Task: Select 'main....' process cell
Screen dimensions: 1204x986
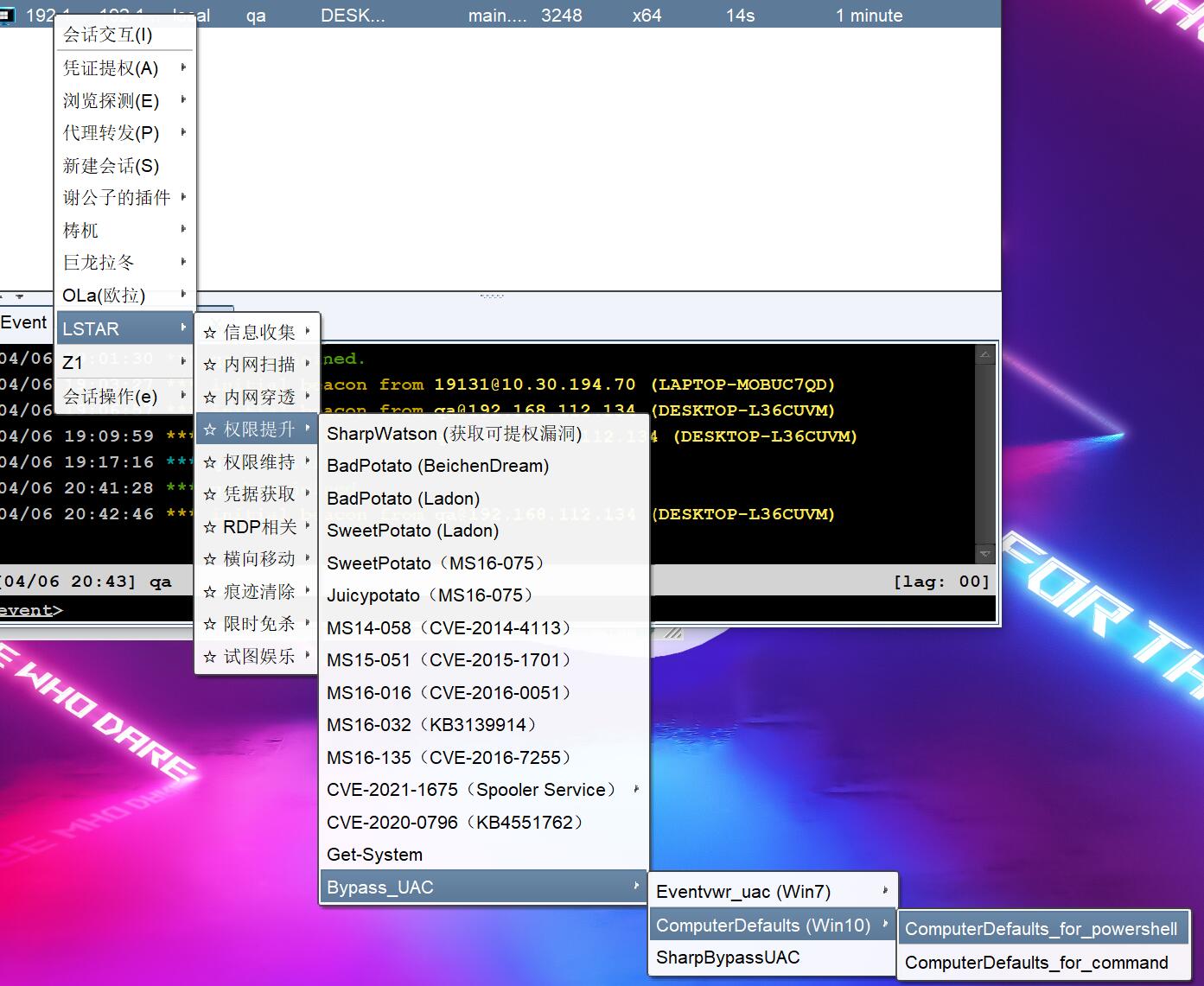Action: (497, 16)
